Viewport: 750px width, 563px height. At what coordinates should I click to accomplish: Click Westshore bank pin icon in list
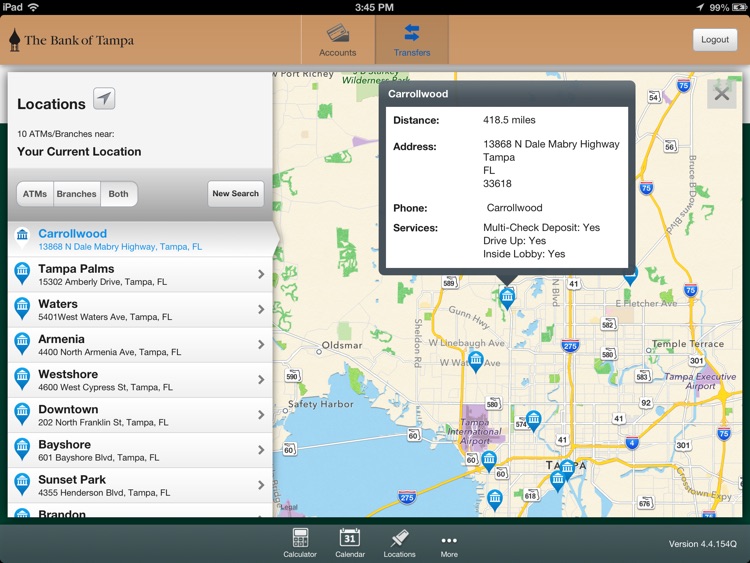22,379
